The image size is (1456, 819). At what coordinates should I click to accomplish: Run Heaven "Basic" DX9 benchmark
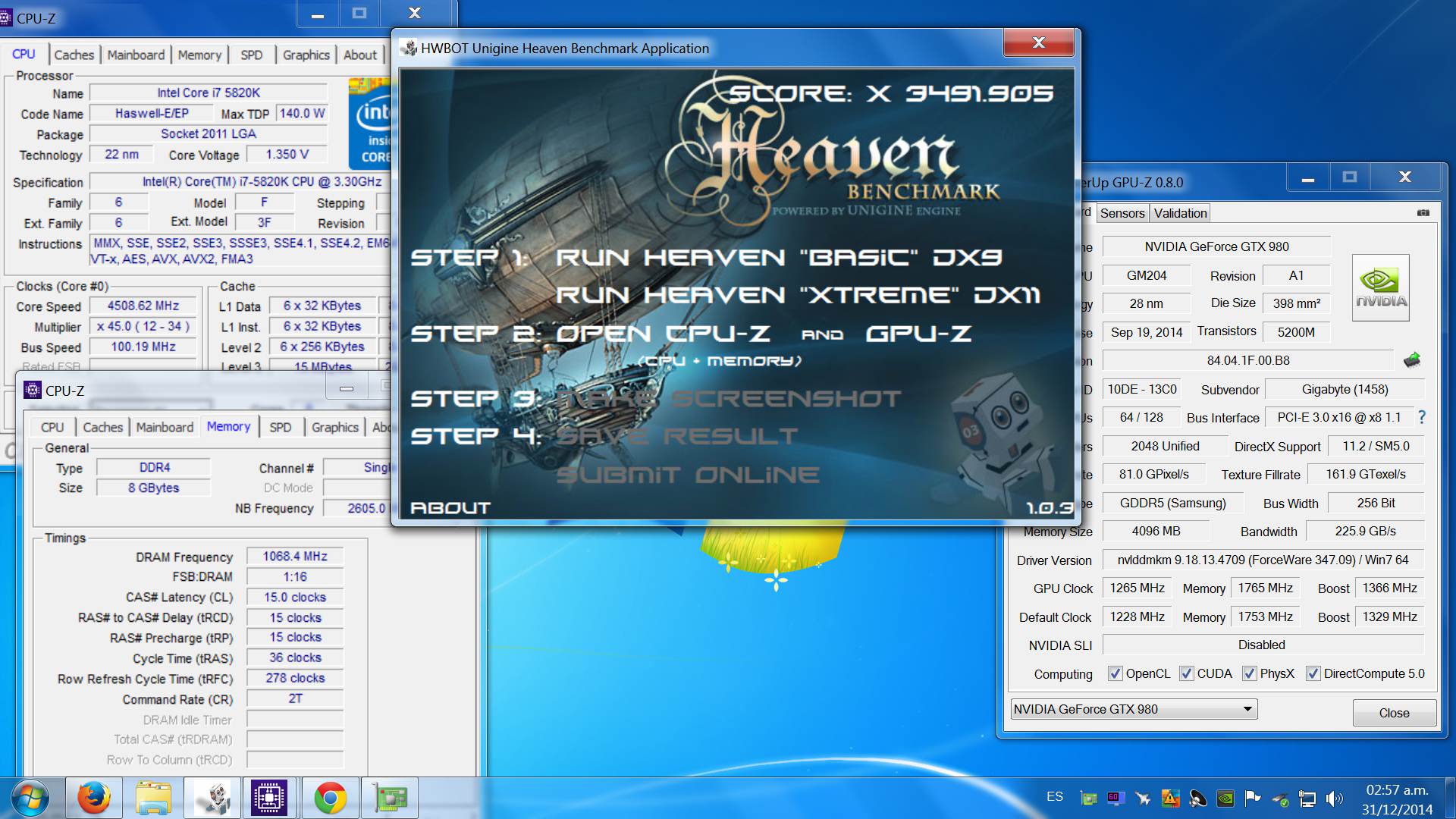779,258
